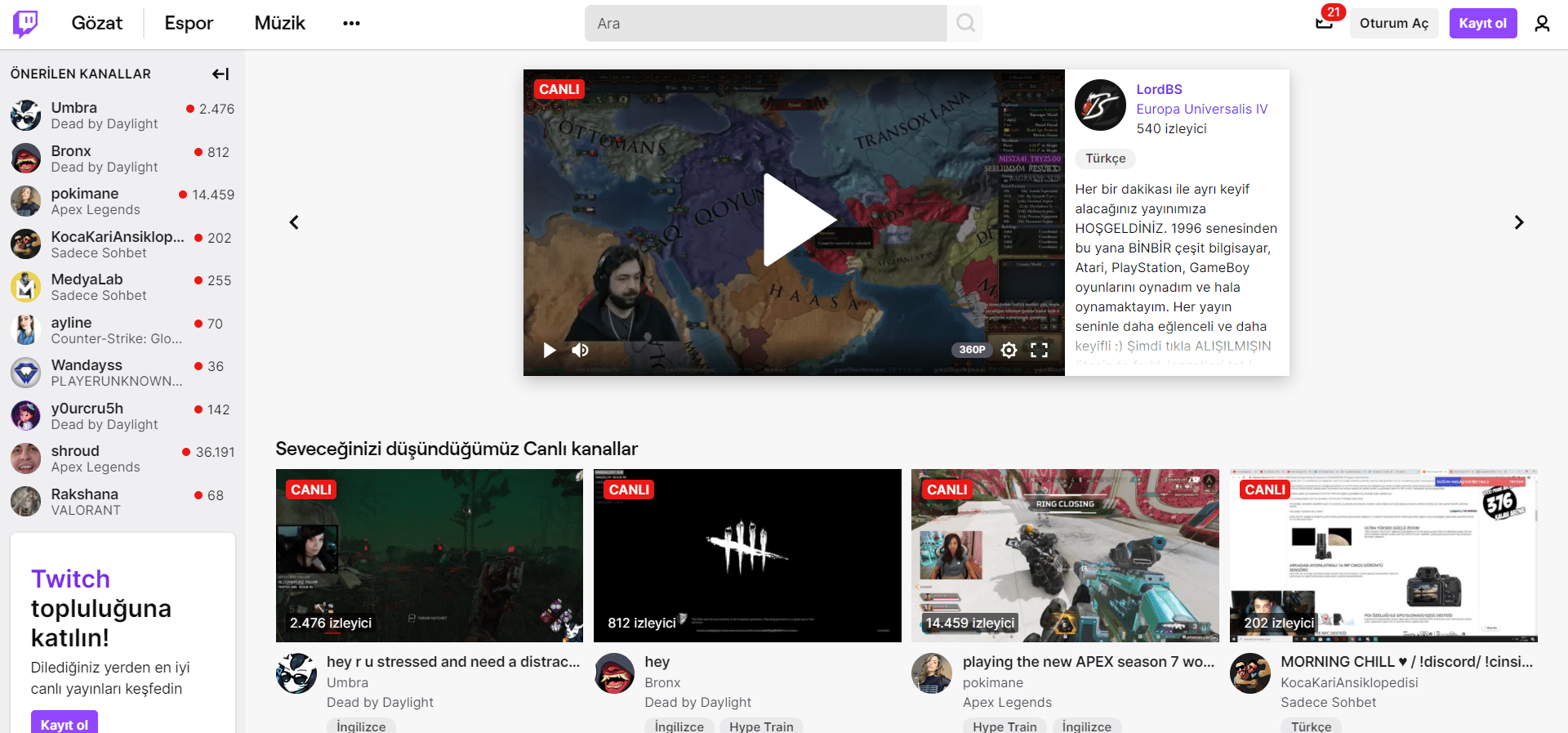The image size is (1568, 733).
Task: Open the notifications inbox with 21 badge
Action: (x=1325, y=23)
